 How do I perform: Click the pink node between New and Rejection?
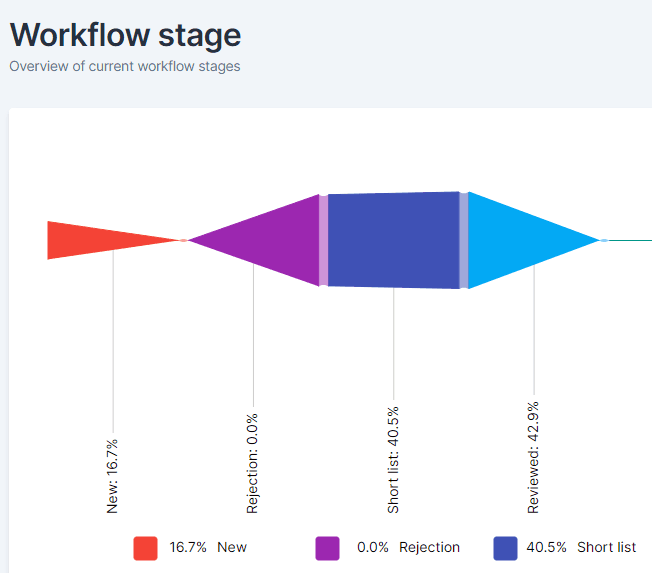point(183,240)
